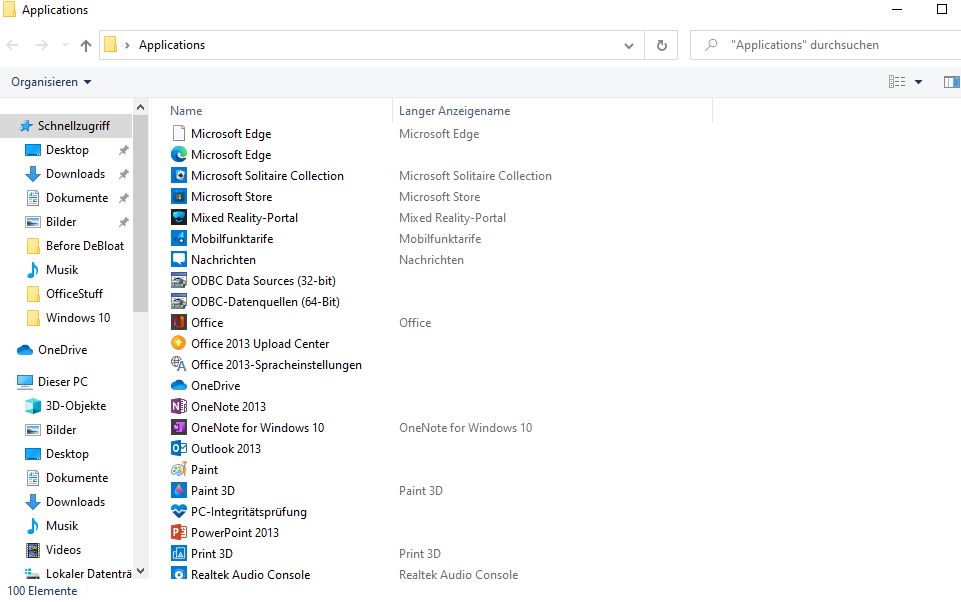This screenshot has height=602, width=961.
Task: Open the blank-icon Microsoft Edge entry
Action: pos(178,134)
